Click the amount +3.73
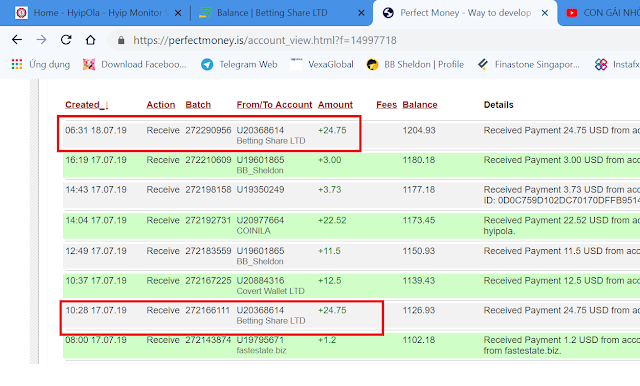640x386 pixels. 329,190
